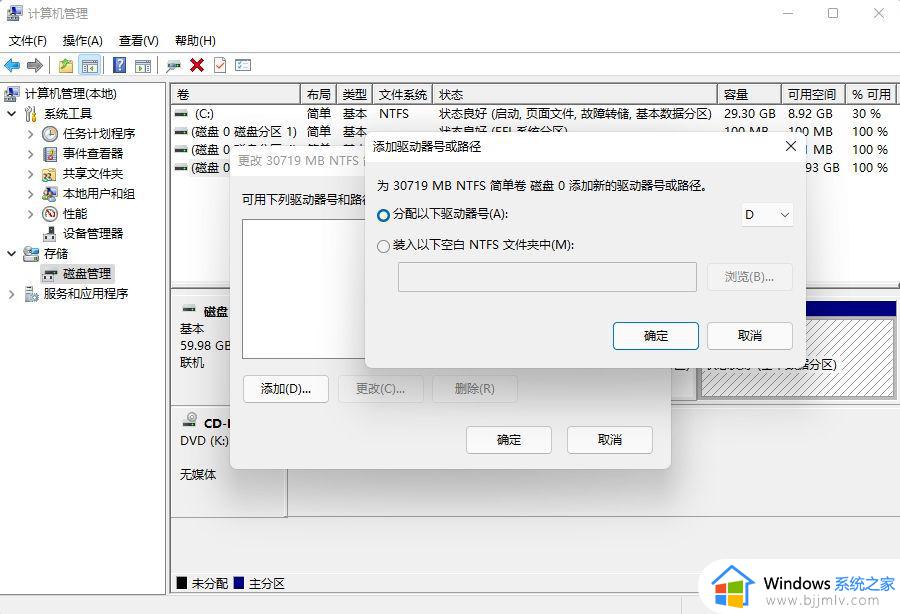Sort by the 可用空间 column header
This screenshot has width=900, height=614.
[x=813, y=94]
